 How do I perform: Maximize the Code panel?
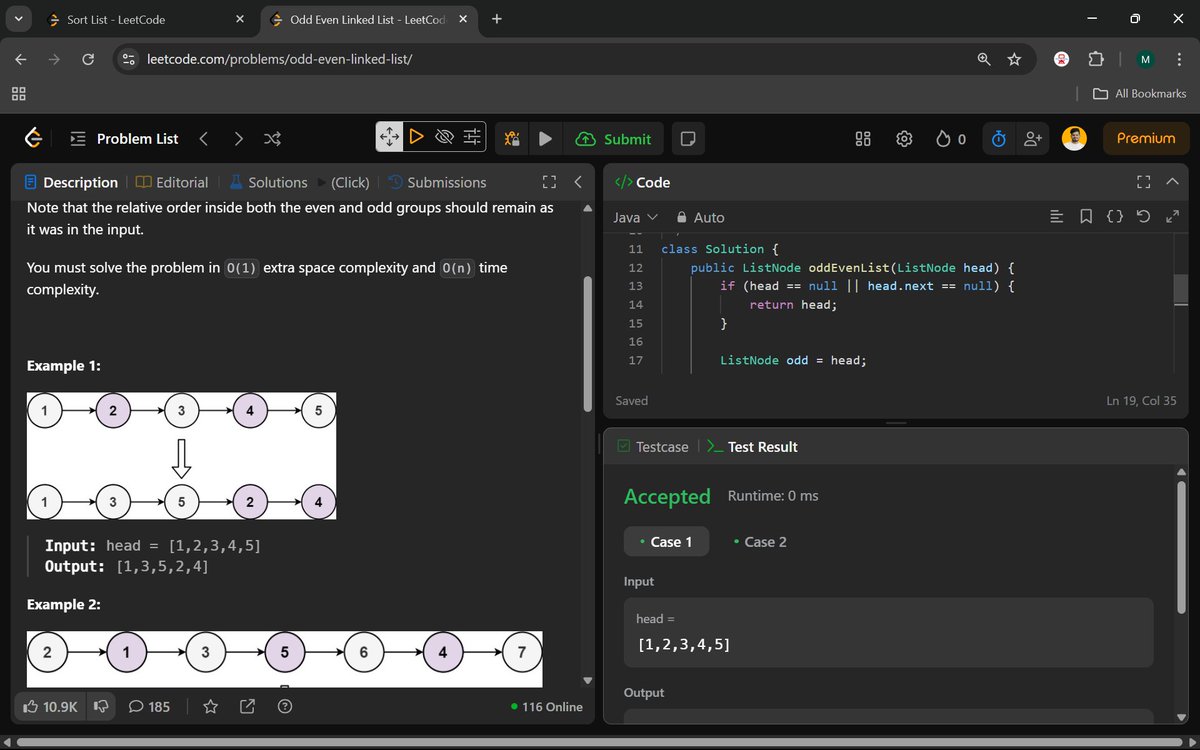click(x=1144, y=182)
